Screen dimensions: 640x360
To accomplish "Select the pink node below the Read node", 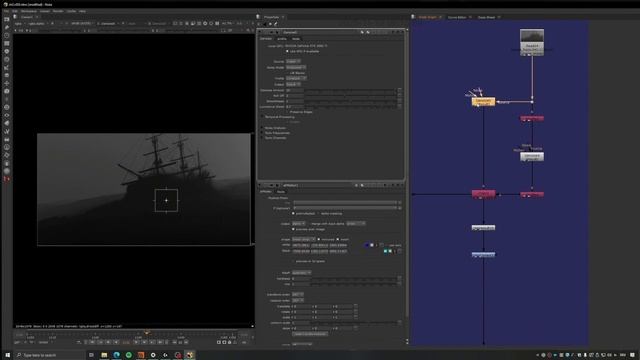I will click(x=532, y=118).
